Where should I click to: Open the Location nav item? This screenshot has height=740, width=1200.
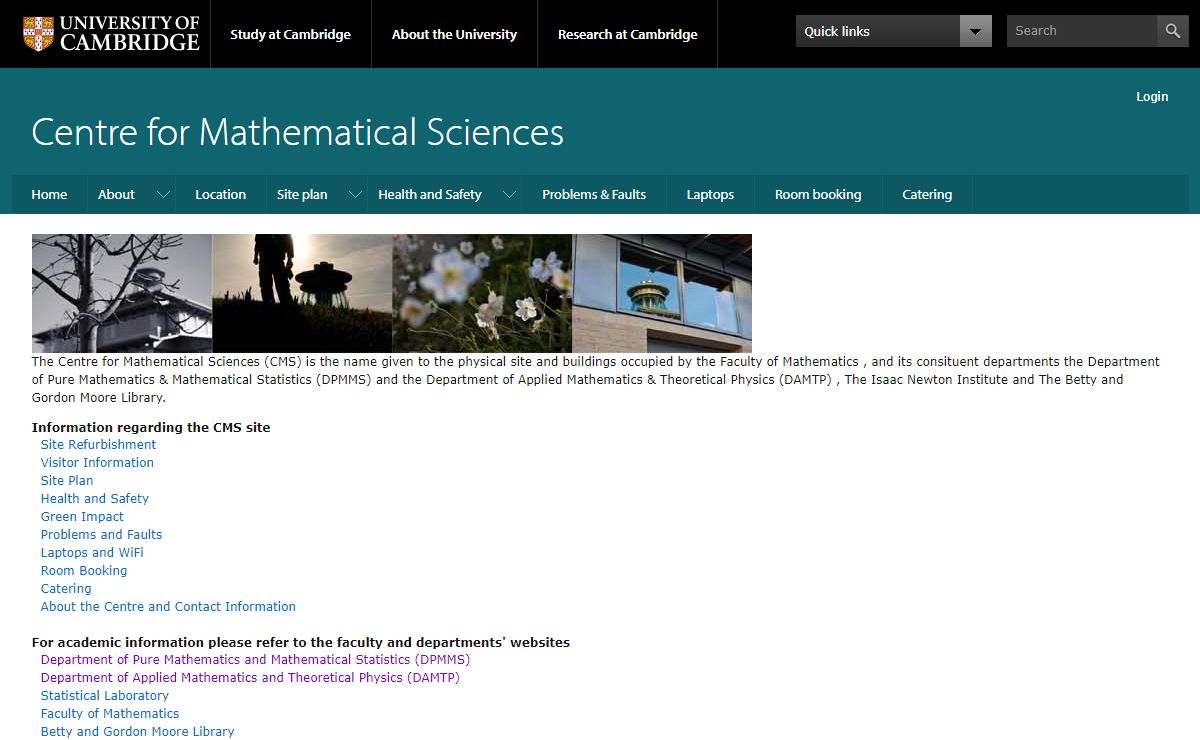click(220, 195)
